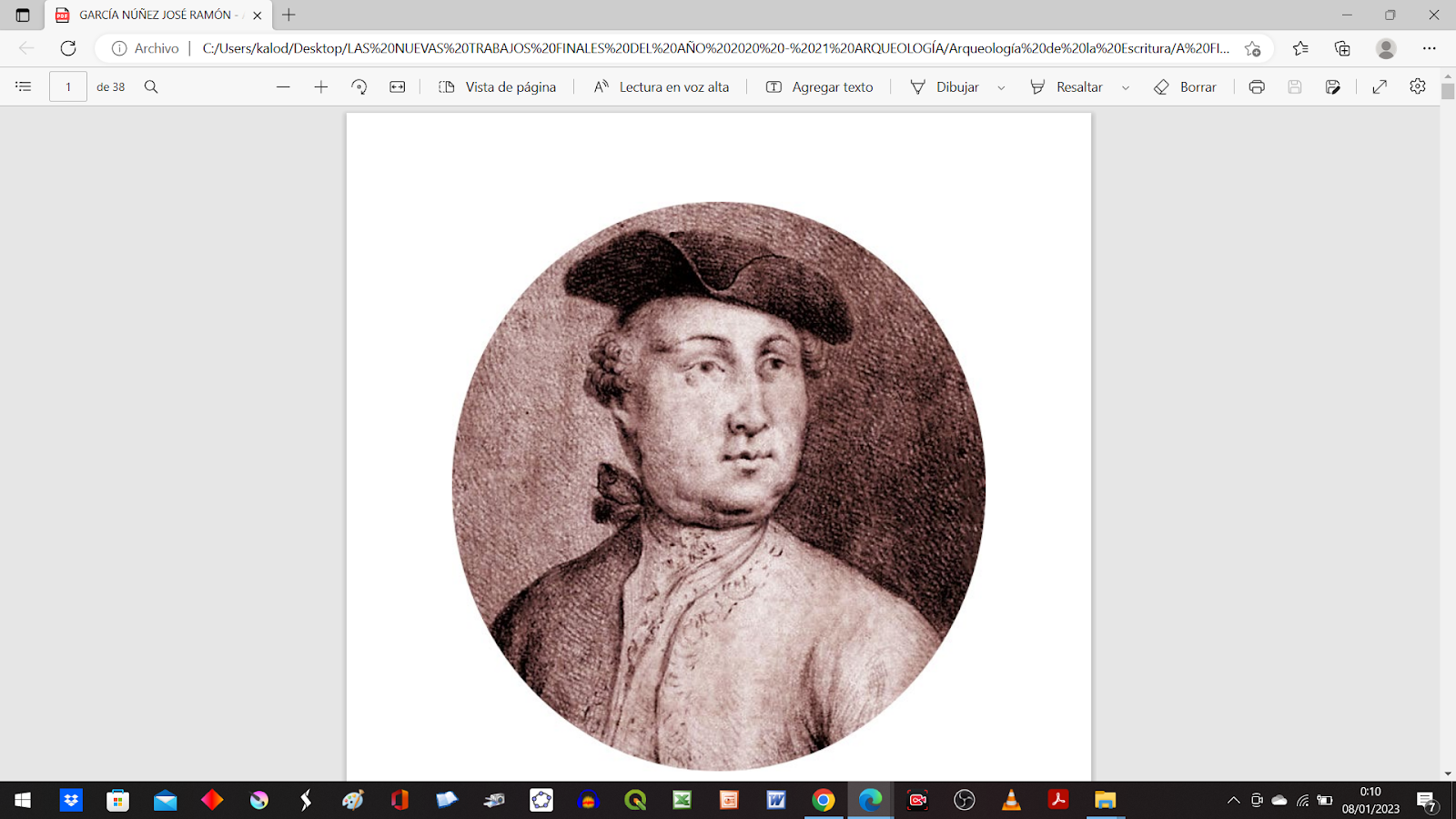Refresh the current page

pos(68,48)
